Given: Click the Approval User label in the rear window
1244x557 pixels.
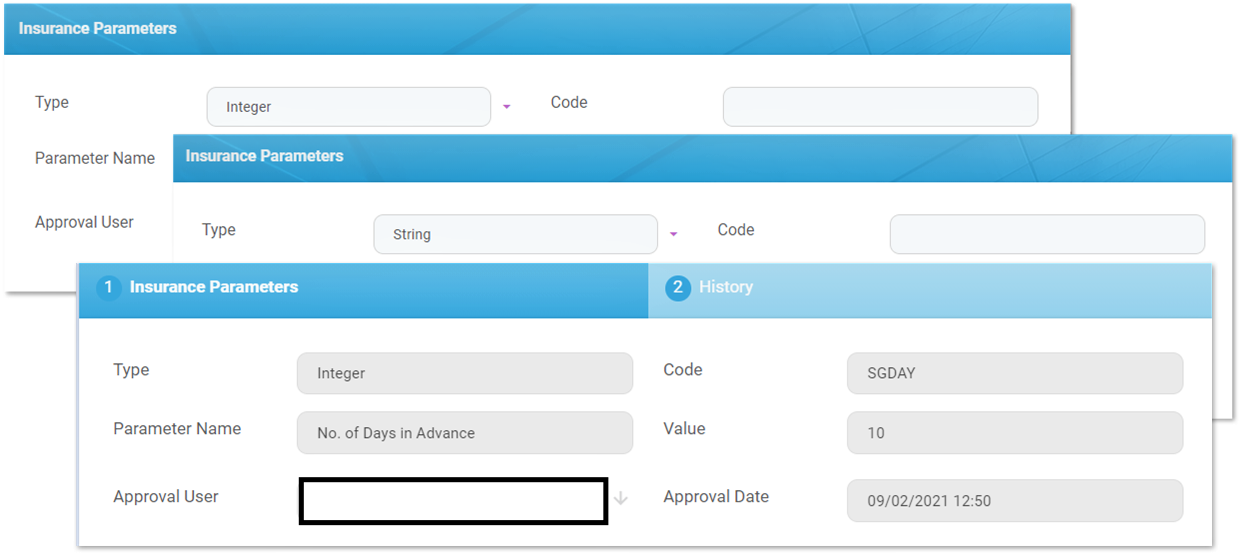Looking at the screenshot, I should coord(84,222).
